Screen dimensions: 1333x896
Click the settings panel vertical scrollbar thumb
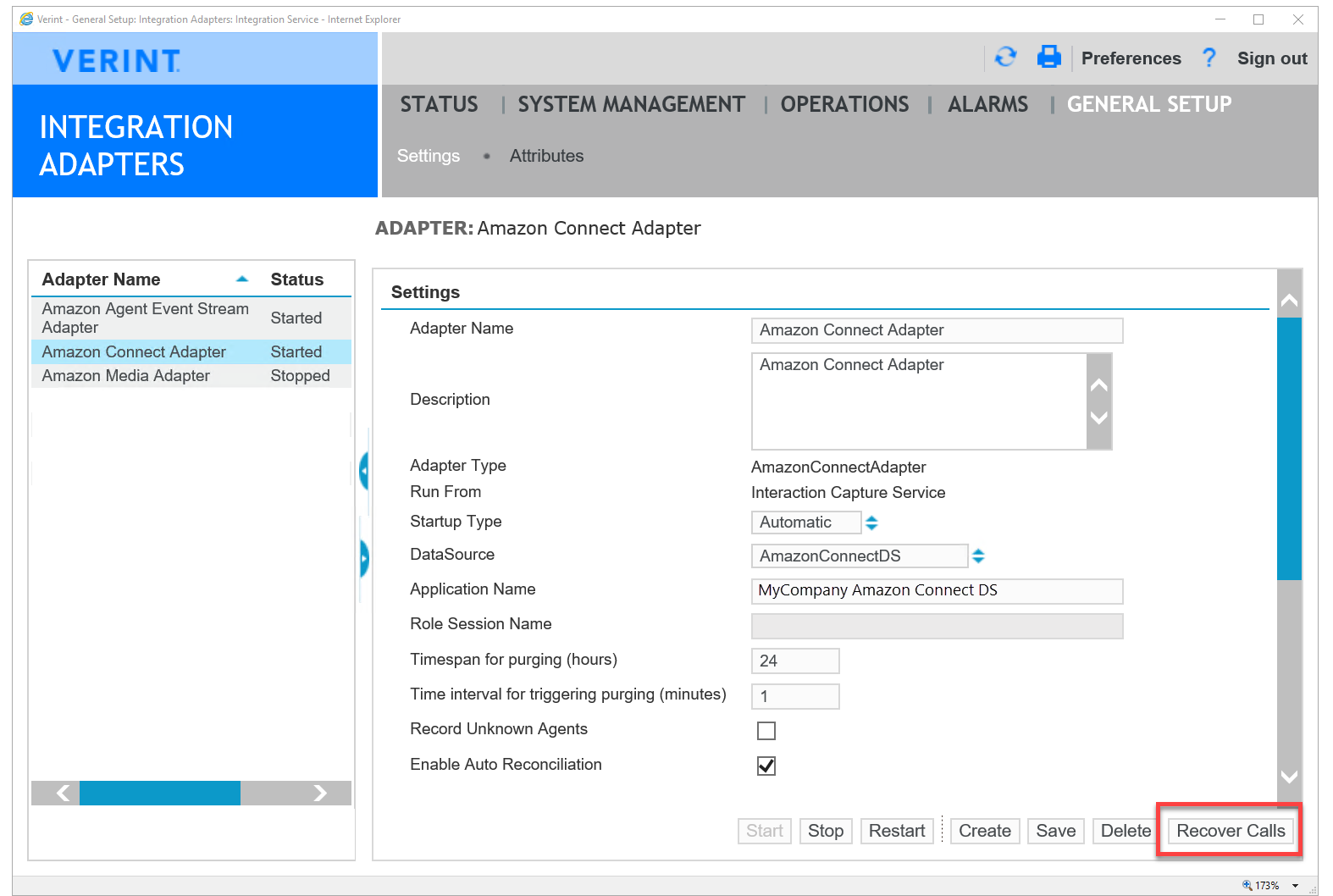click(x=1289, y=449)
